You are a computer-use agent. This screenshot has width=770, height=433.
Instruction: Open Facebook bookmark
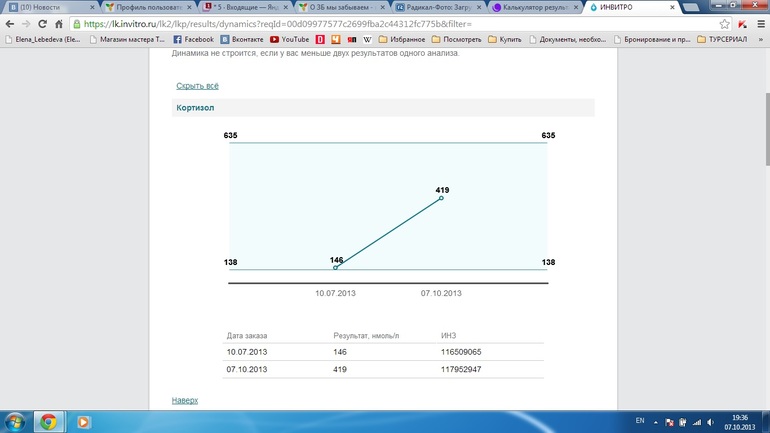[x=193, y=39]
